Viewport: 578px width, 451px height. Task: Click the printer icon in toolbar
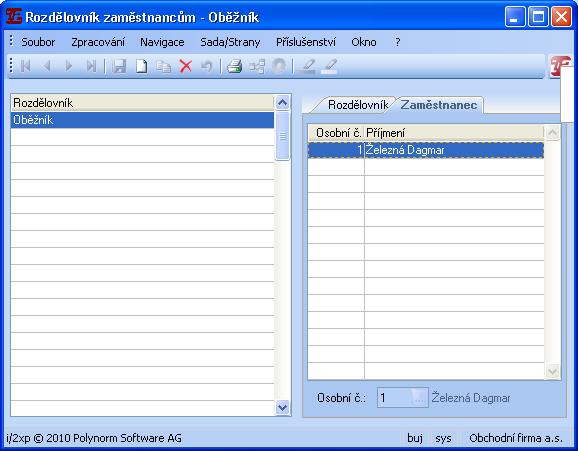pyautogui.click(x=234, y=66)
